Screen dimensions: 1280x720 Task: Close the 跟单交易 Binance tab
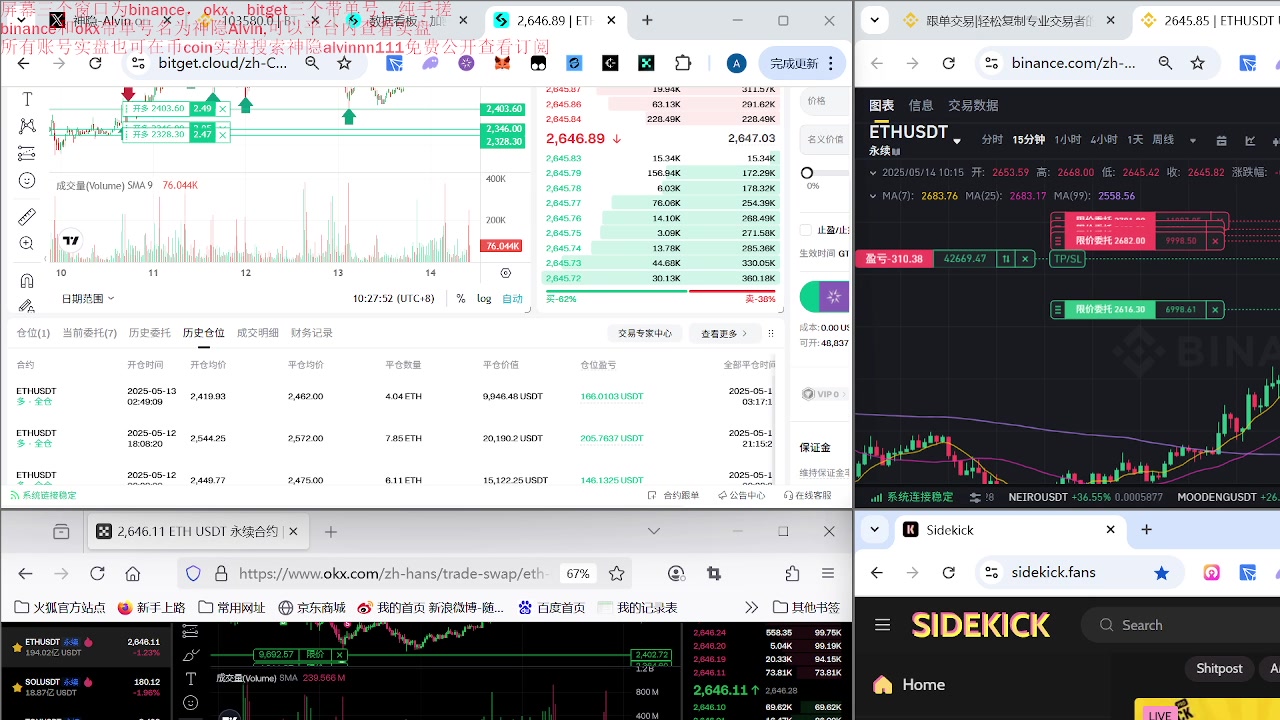[x=1110, y=20]
